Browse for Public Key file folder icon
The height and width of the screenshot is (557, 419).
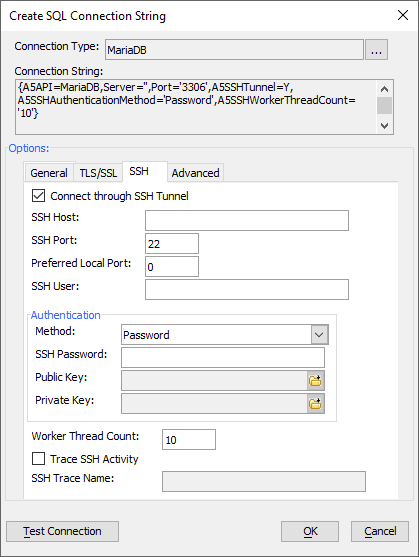(315, 381)
